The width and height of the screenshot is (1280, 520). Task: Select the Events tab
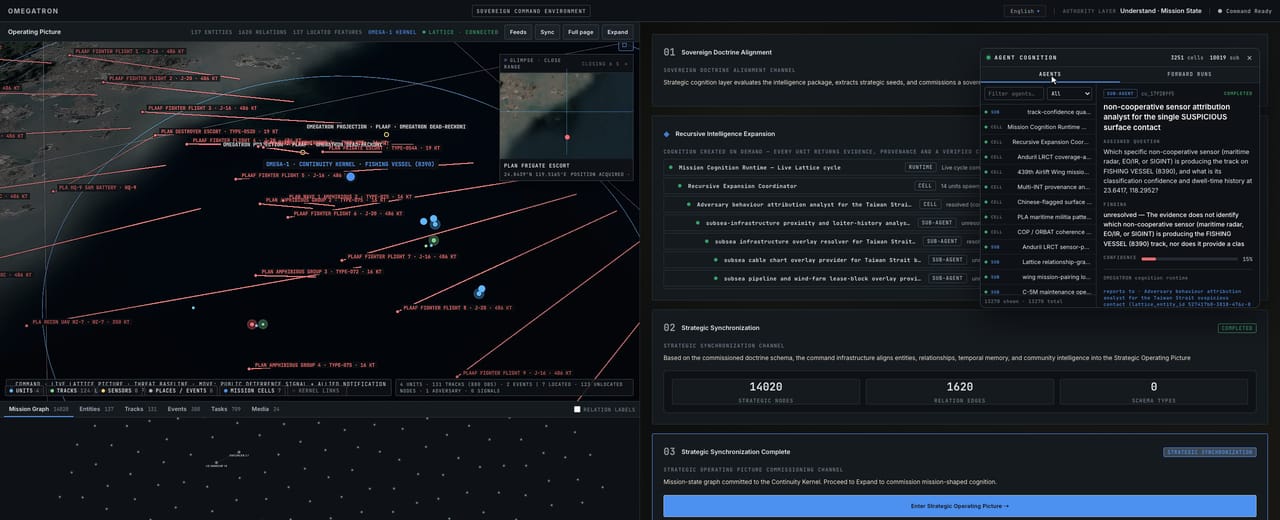pos(183,409)
